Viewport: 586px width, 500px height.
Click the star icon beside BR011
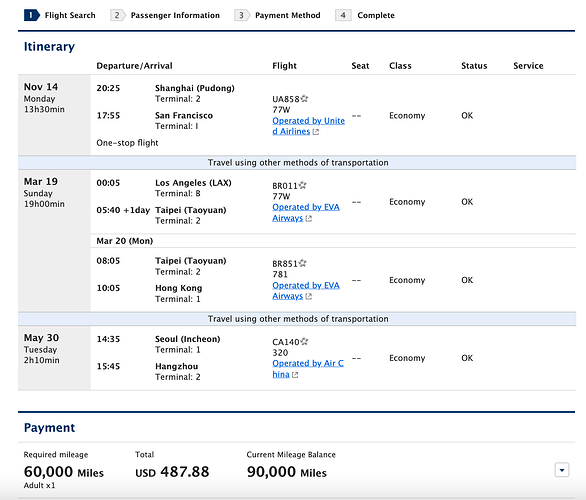[303, 185]
